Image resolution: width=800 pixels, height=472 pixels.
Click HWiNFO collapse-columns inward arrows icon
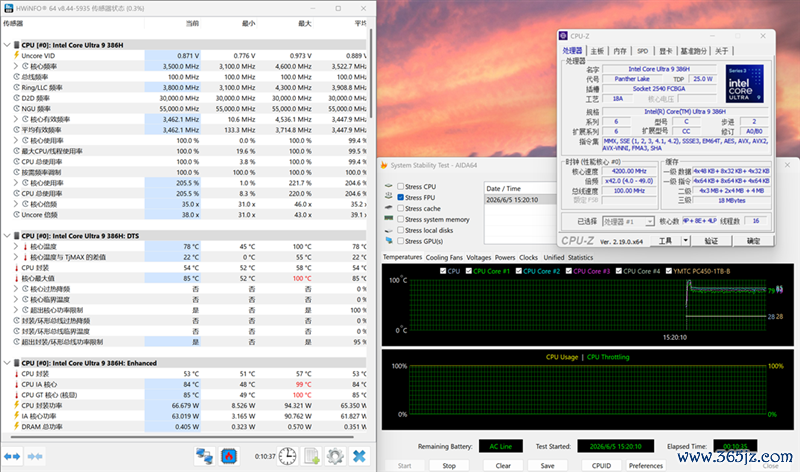(x=35, y=456)
